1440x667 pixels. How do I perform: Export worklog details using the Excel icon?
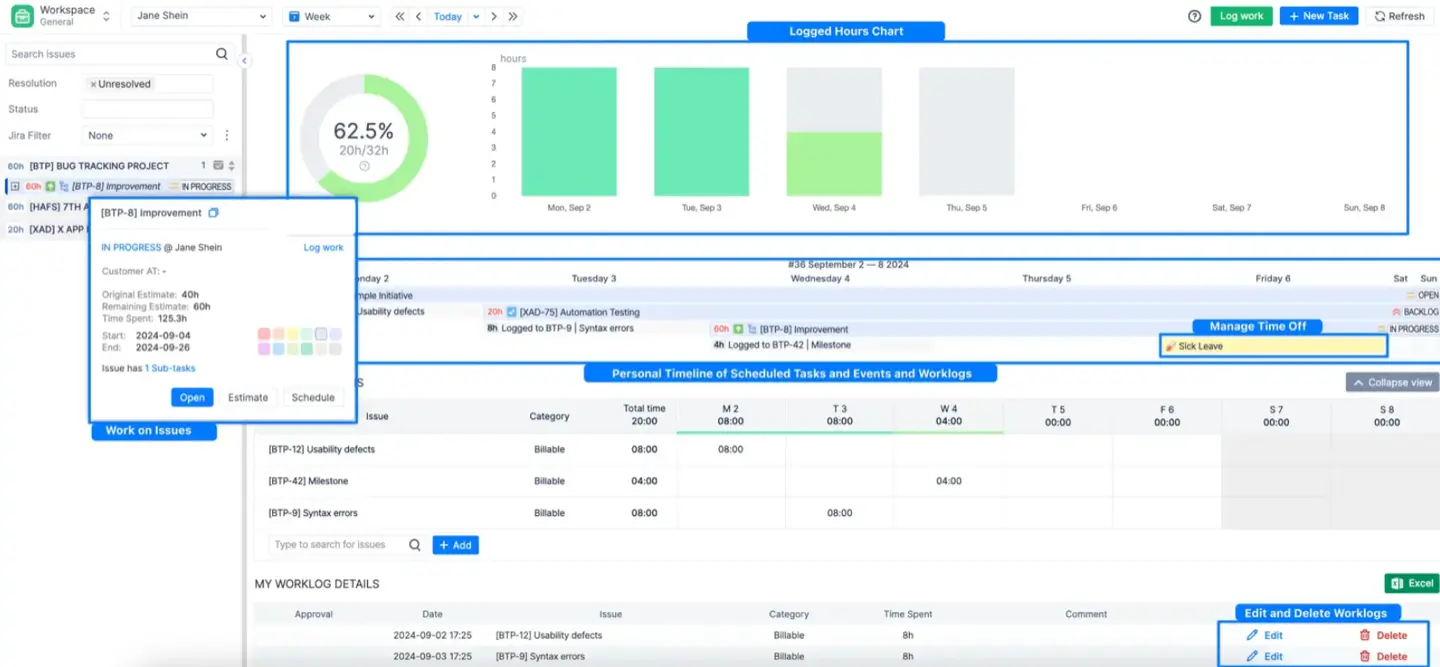click(x=1411, y=583)
